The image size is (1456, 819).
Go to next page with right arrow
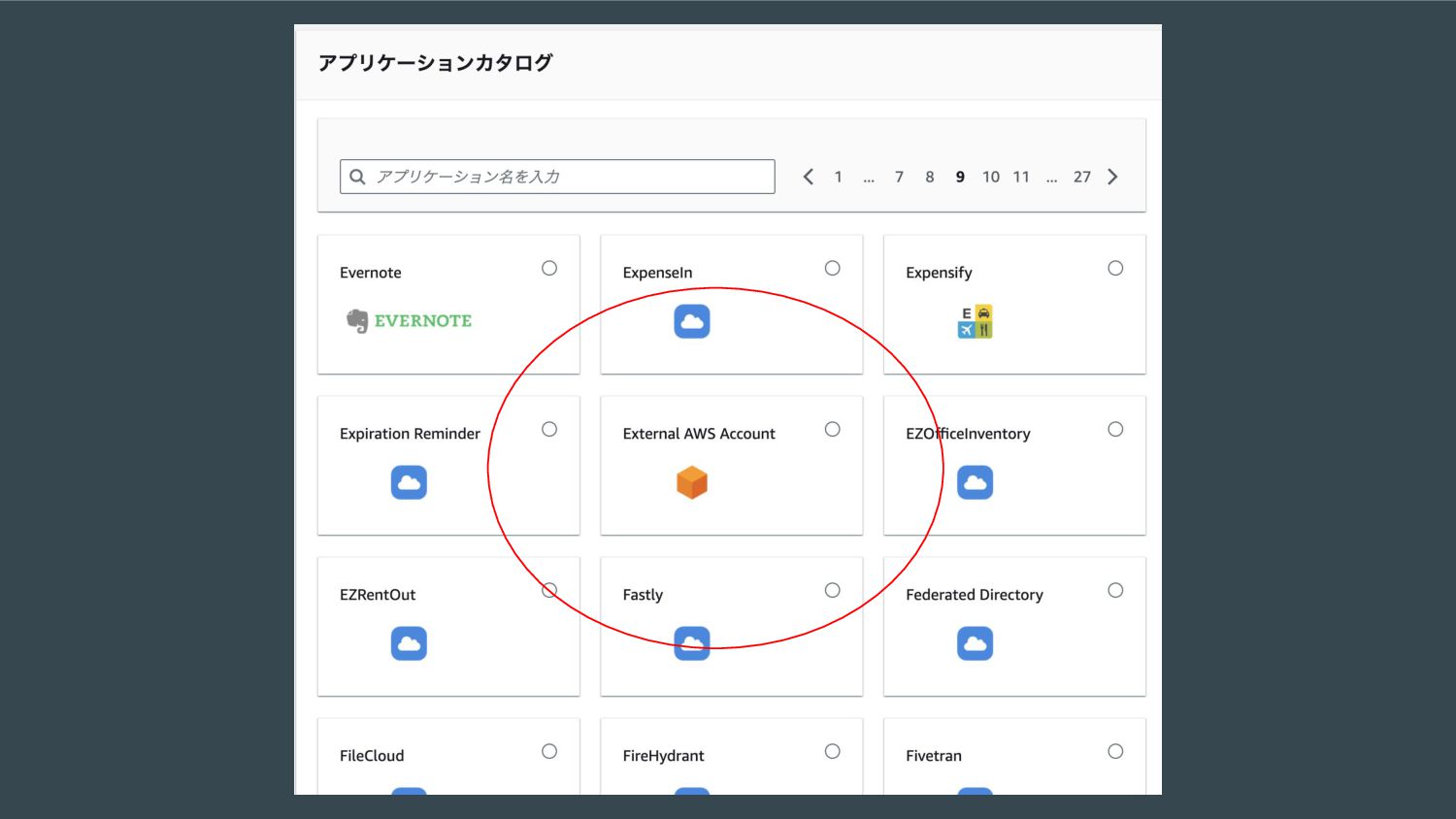point(1112,177)
